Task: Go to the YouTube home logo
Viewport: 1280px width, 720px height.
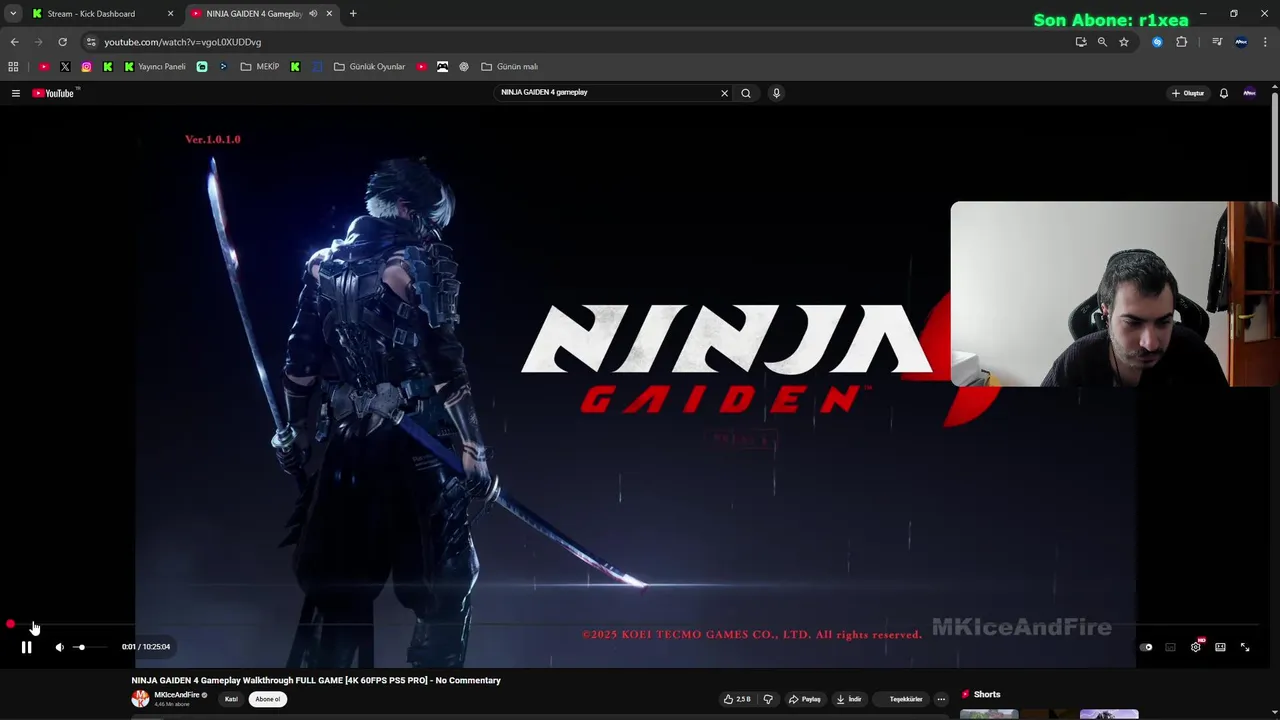Action: [x=55, y=93]
